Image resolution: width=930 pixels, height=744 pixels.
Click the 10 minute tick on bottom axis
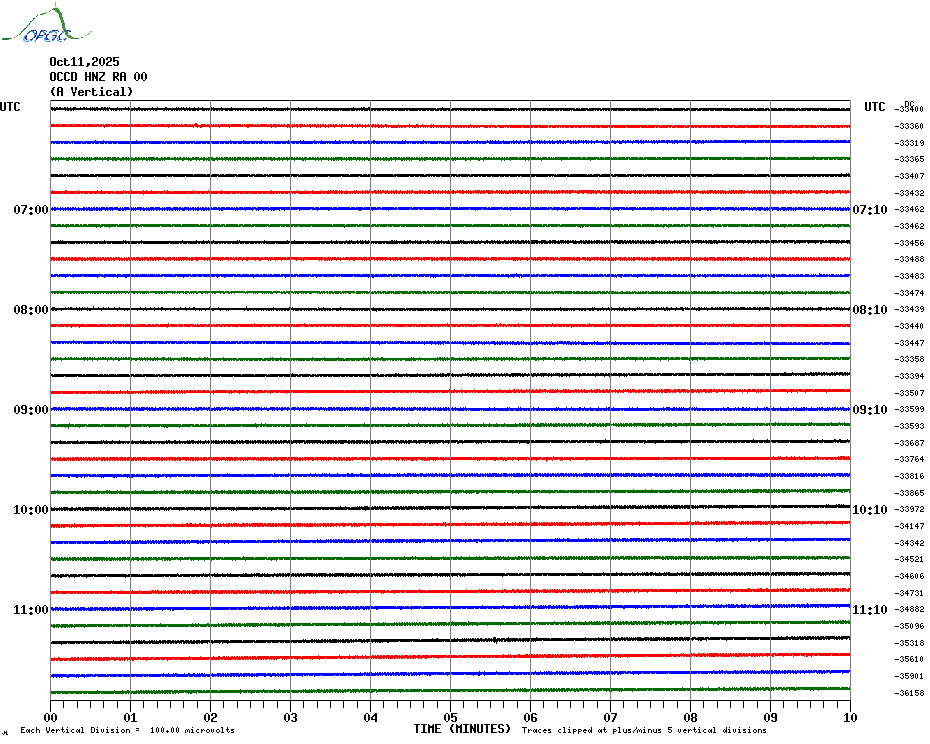point(849,717)
